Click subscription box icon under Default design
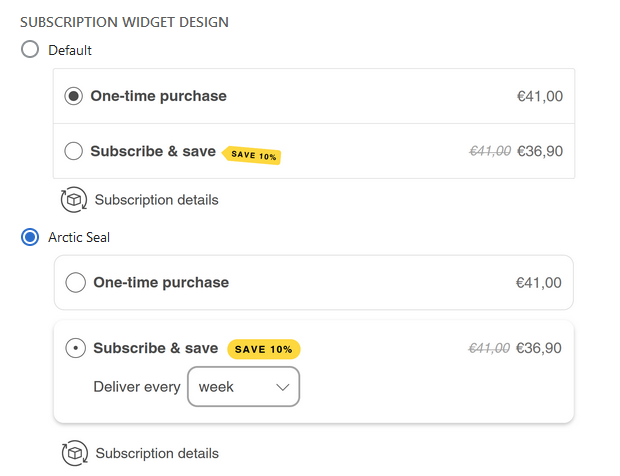Viewport: 620px width, 476px height. tap(74, 200)
